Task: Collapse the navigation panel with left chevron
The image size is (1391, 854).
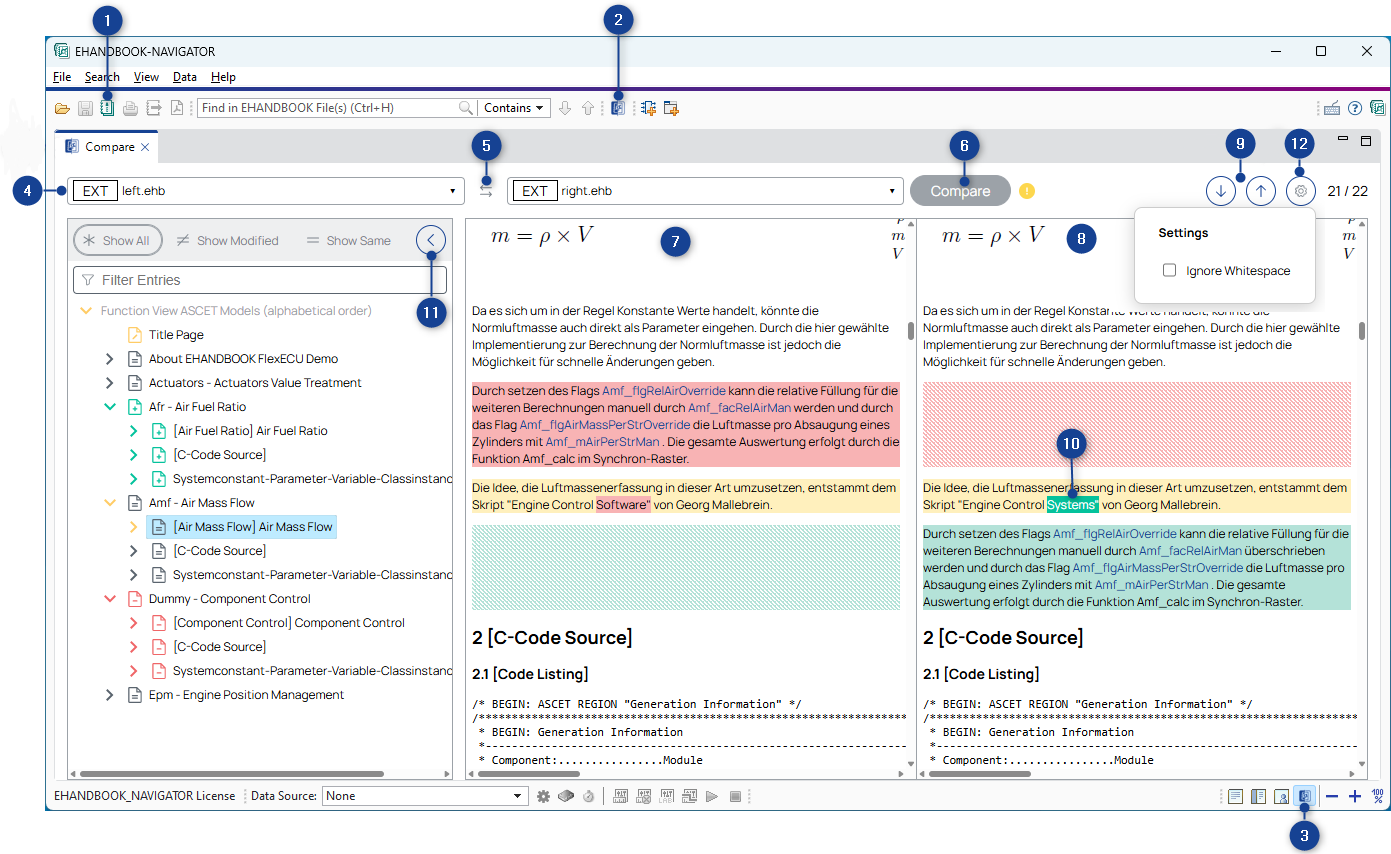Action: click(x=431, y=240)
